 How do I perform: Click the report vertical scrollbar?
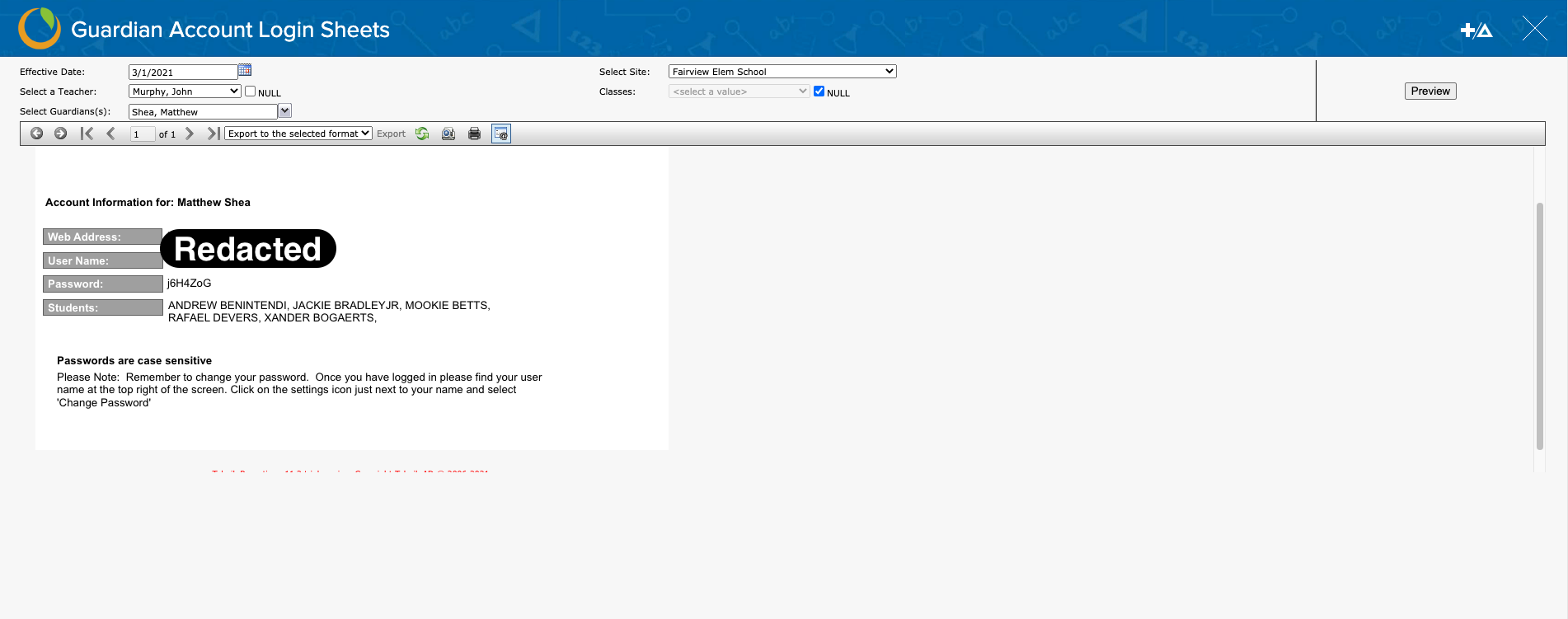(1539, 326)
